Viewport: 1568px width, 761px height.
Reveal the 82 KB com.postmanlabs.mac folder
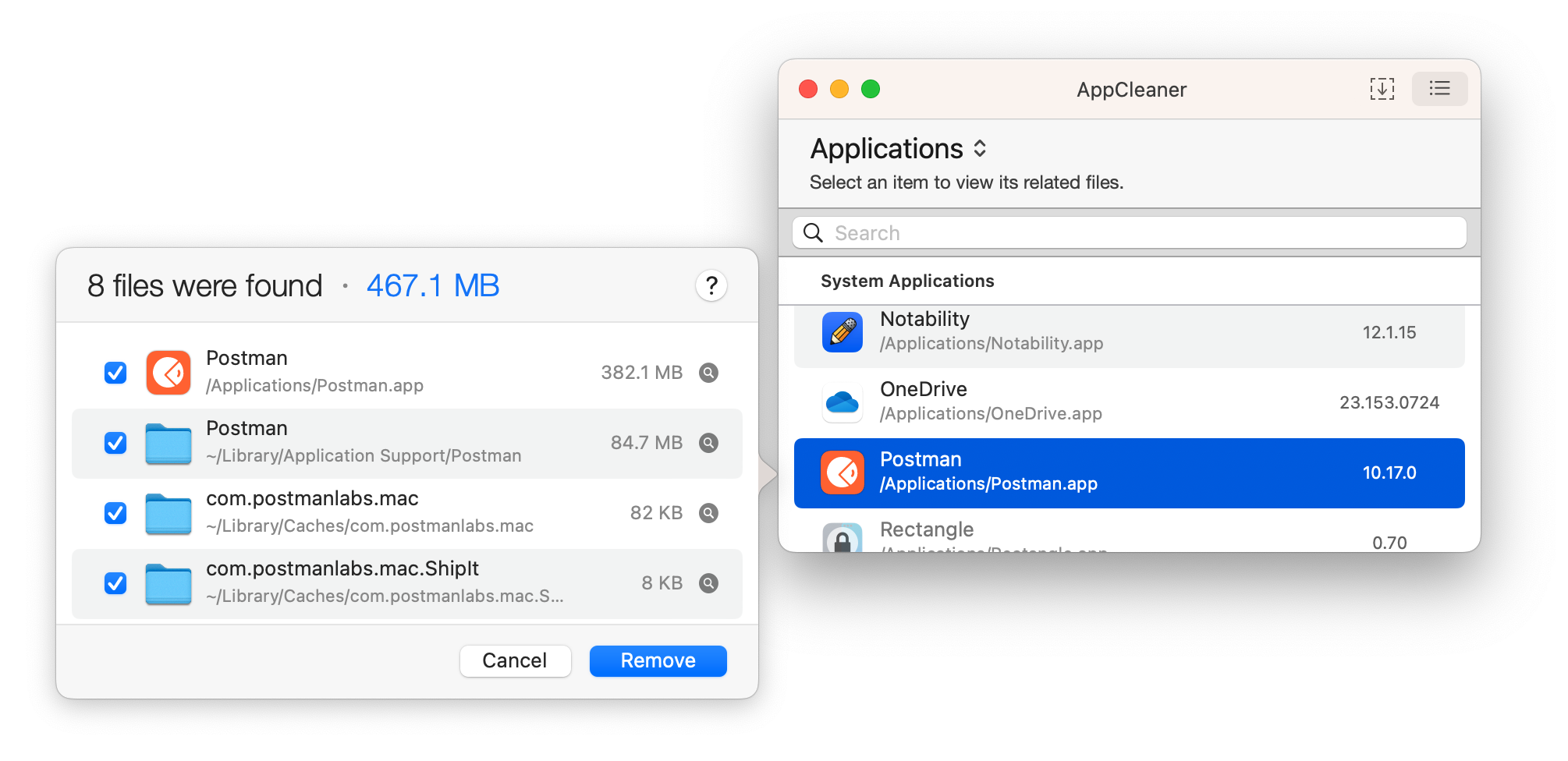pyautogui.click(x=708, y=513)
